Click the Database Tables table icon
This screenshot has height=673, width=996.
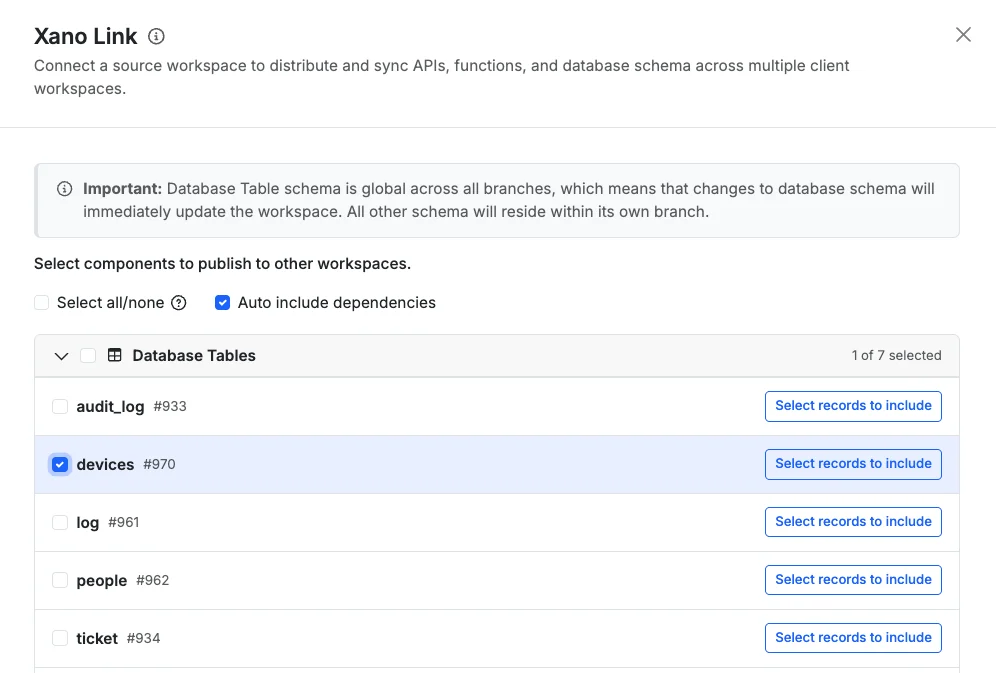click(114, 355)
